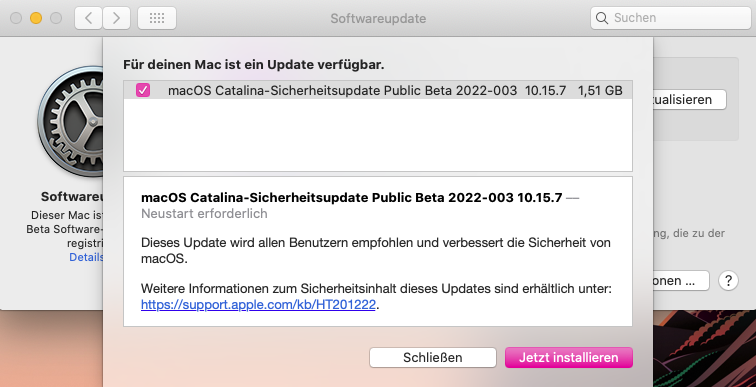Click the forward navigation arrow

pyautogui.click(x=116, y=18)
